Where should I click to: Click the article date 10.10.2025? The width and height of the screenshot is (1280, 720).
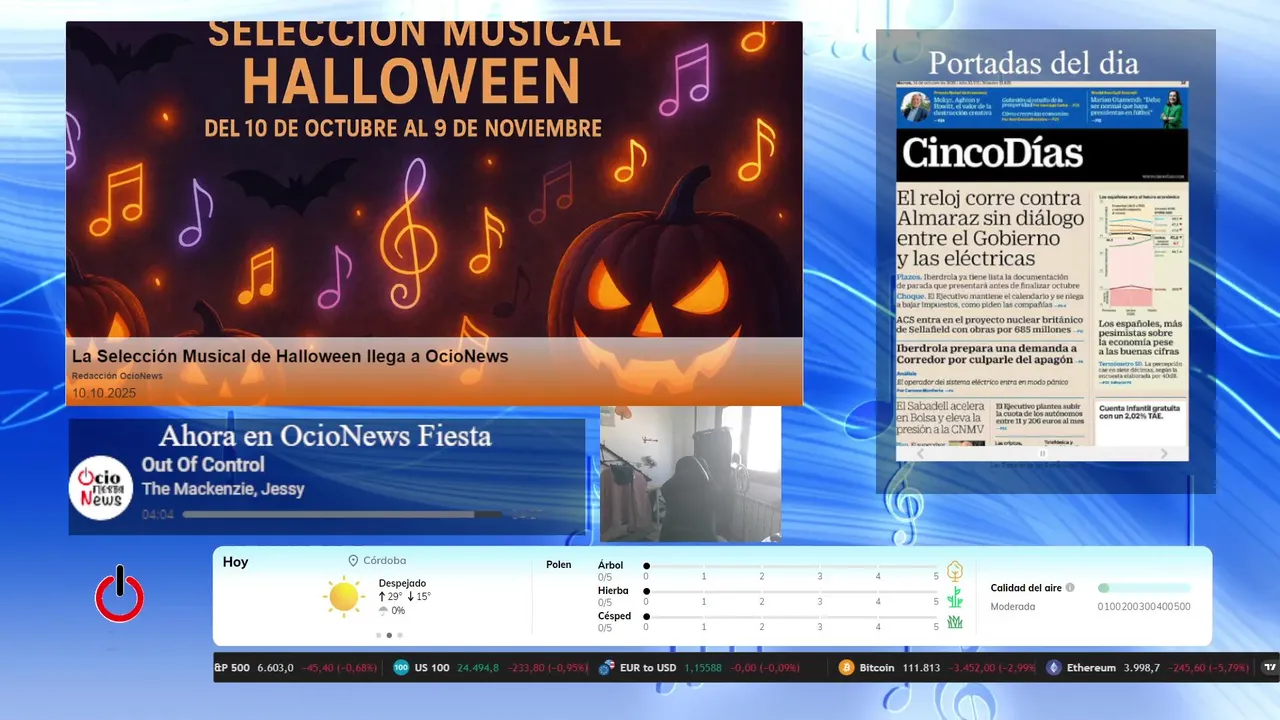pyautogui.click(x=104, y=393)
